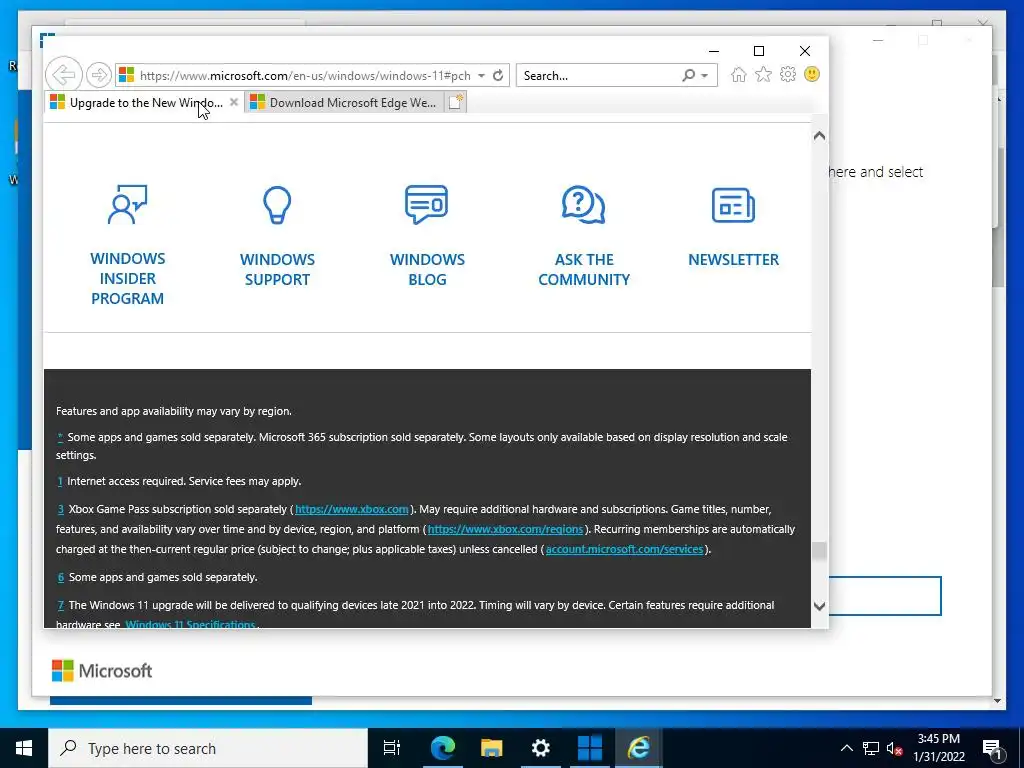Refresh the page with the reload icon
This screenshot has width=1024, height=768.
point(498,75)
